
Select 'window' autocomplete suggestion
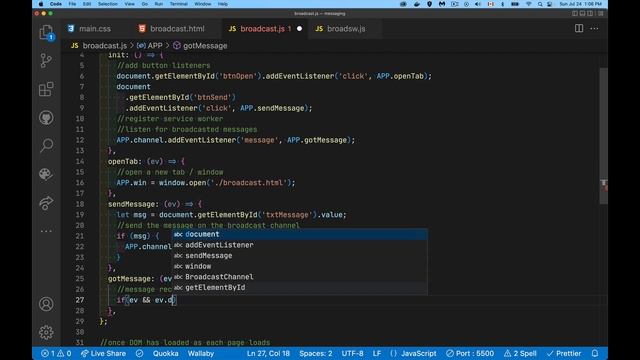pos(300,266)
